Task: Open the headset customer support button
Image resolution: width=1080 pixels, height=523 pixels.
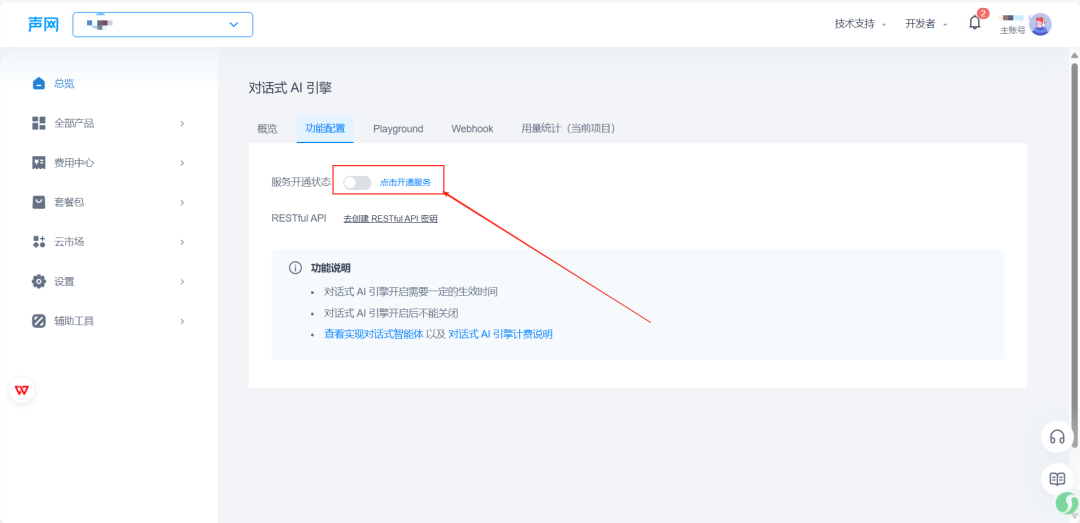Action: [x=1057, y=437]
